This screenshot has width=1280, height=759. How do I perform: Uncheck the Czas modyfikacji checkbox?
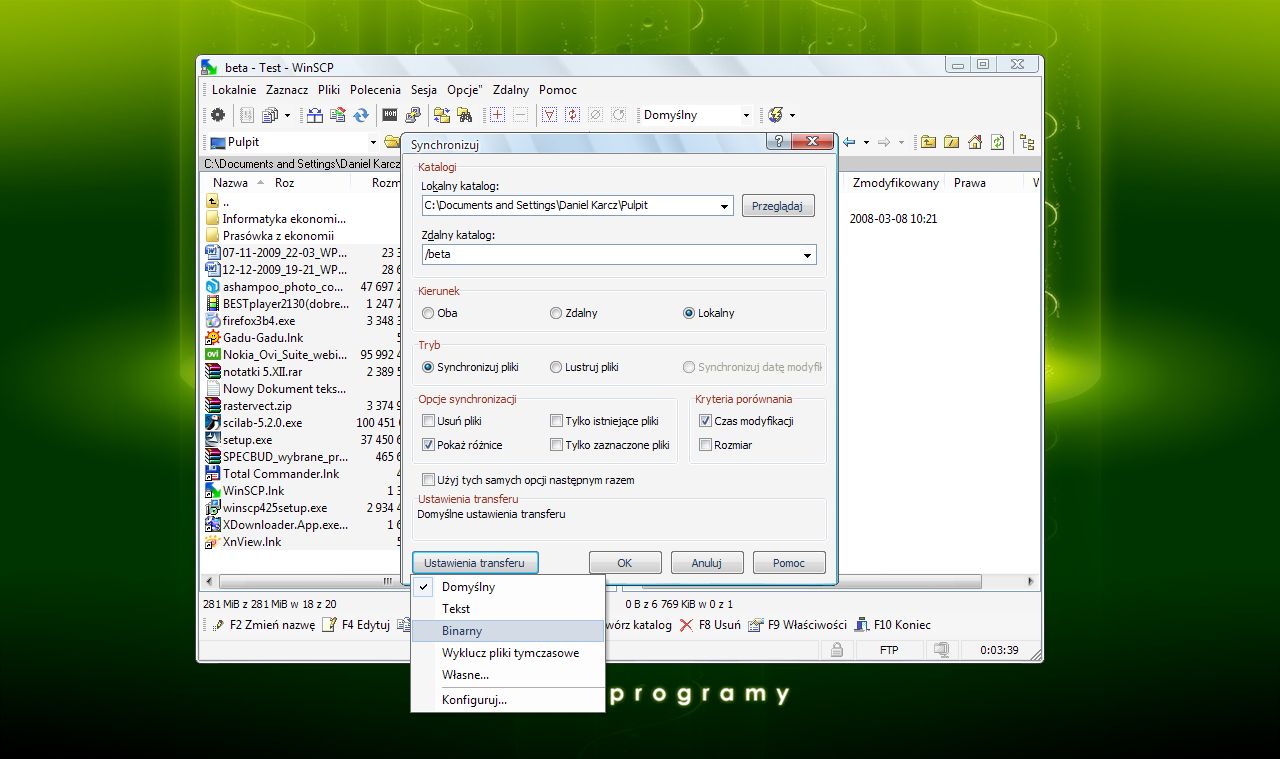click(706, 421)
